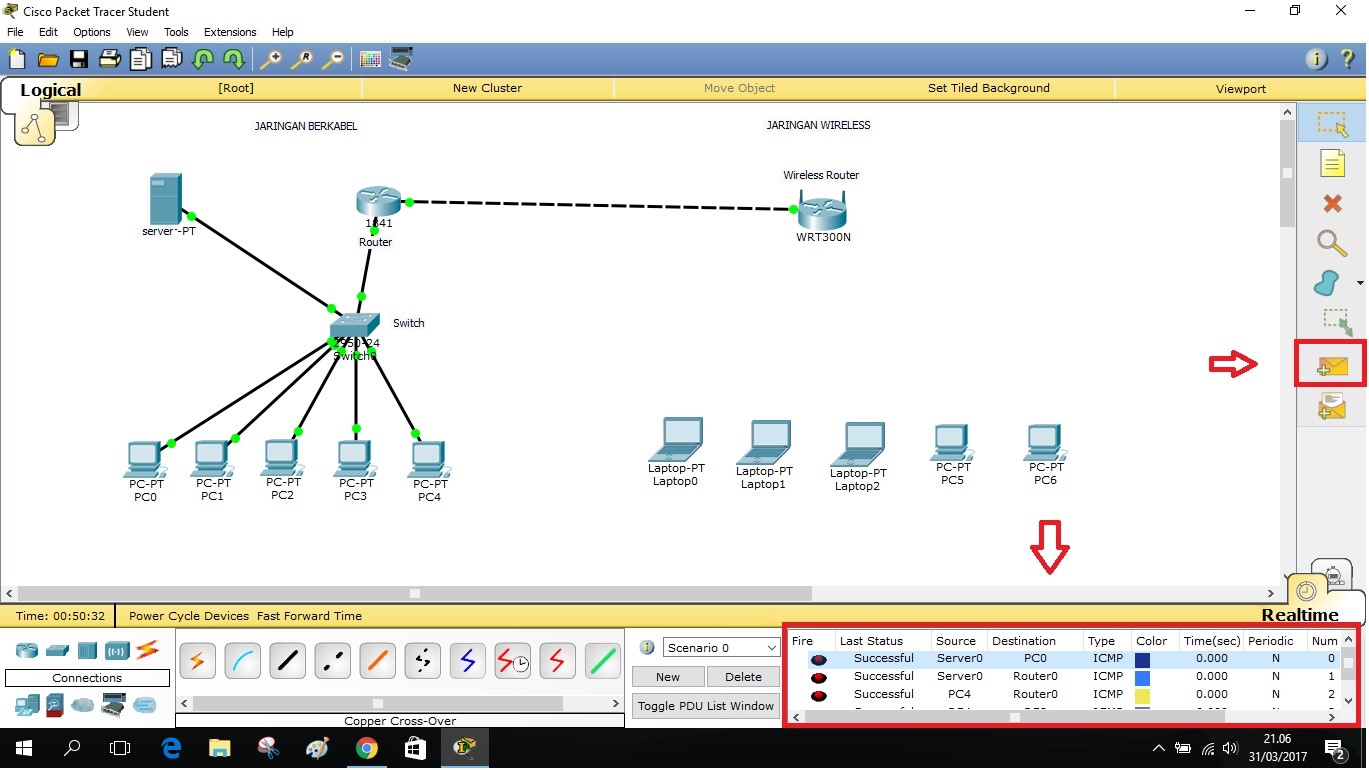Image resolution: width=1369 pixels, height=770 pixels.
Task: Click Toggle PDU List Window button
Action: (706, 706)
